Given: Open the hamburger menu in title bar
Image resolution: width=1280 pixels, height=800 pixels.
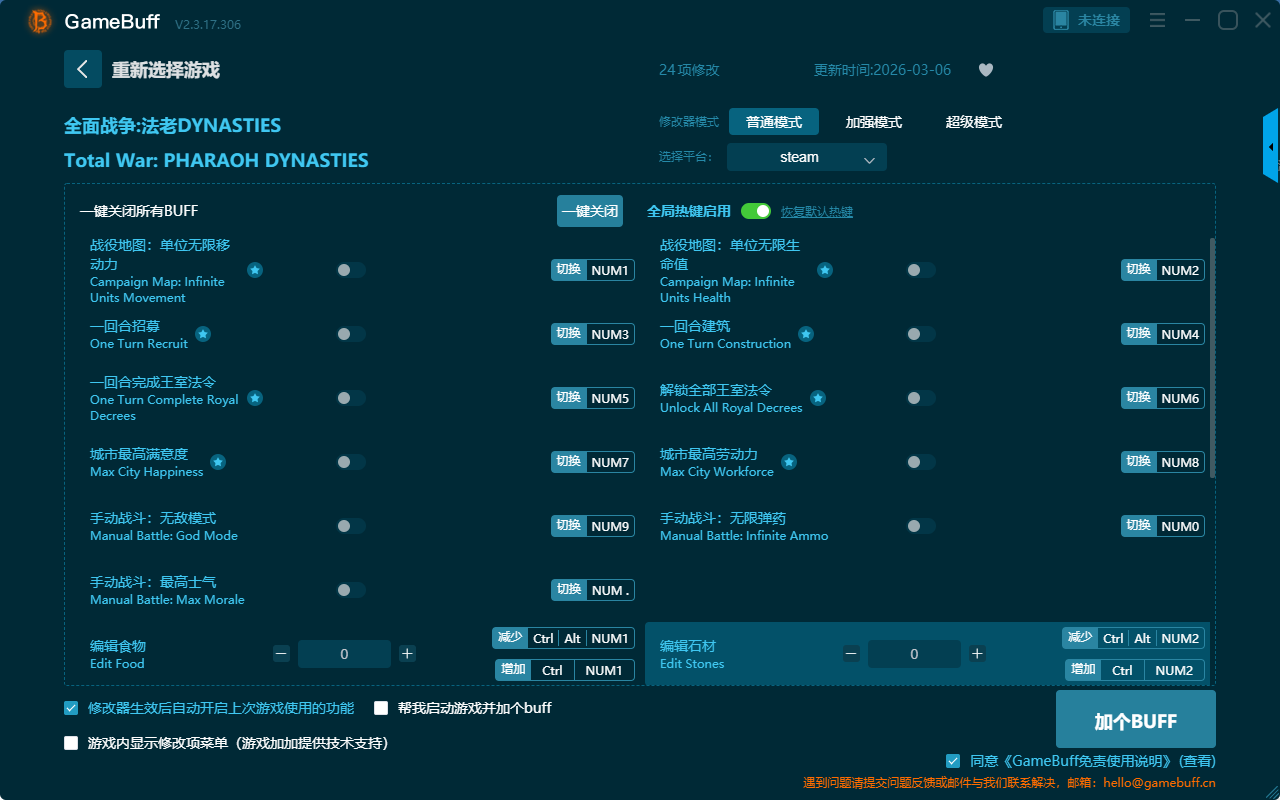Looking at the screenshot, I should tap(1157, 20).
